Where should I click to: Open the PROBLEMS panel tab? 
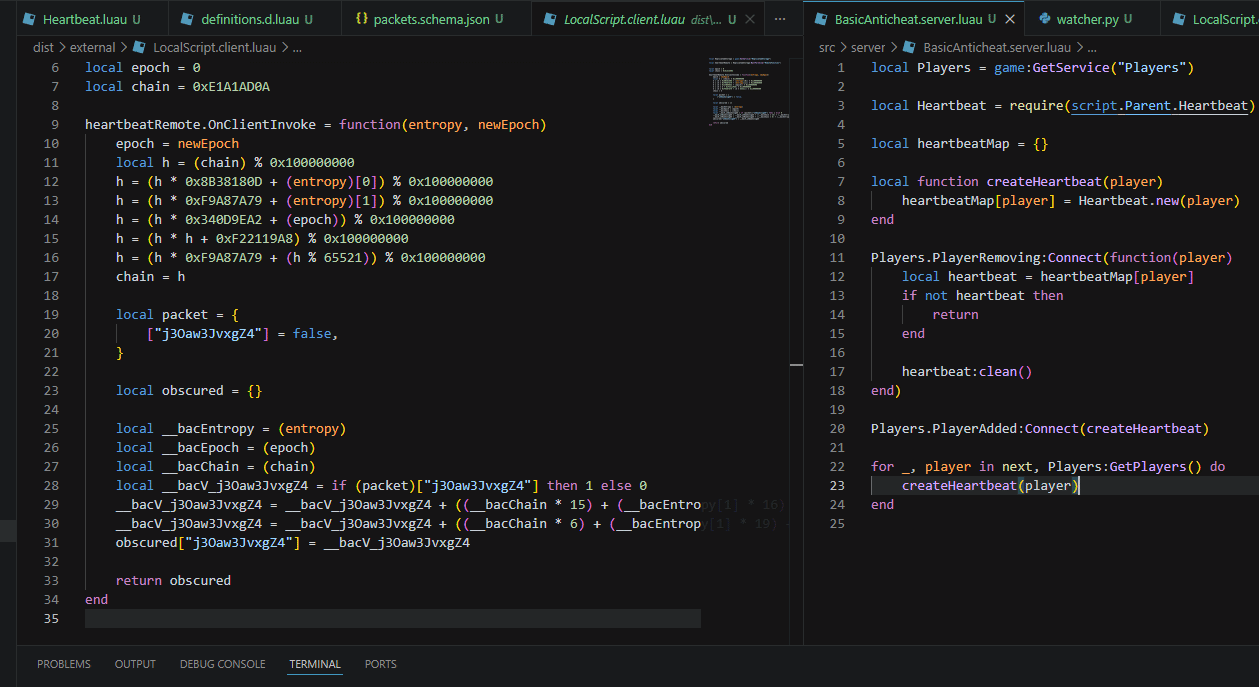pos(64,664)
